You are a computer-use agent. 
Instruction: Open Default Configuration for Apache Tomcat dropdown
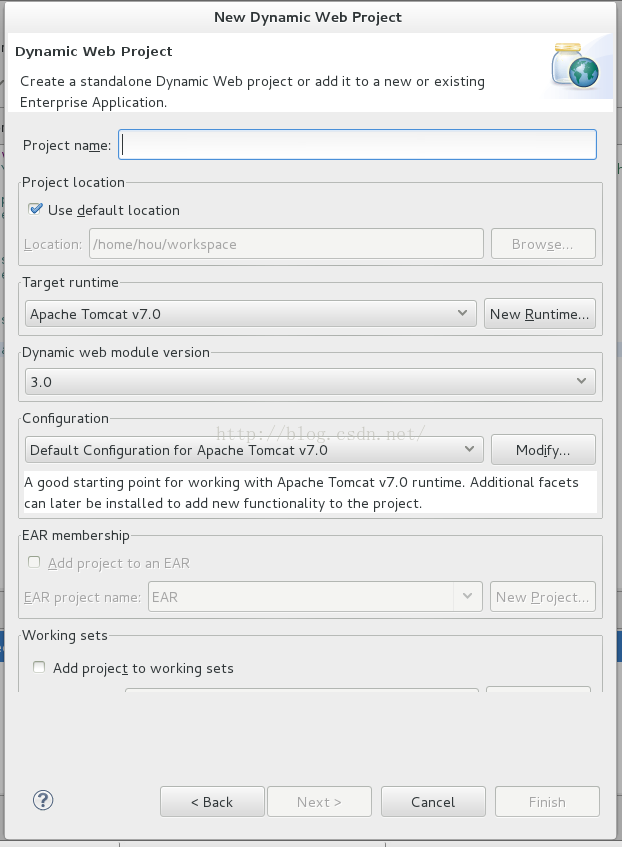point(254,450)
